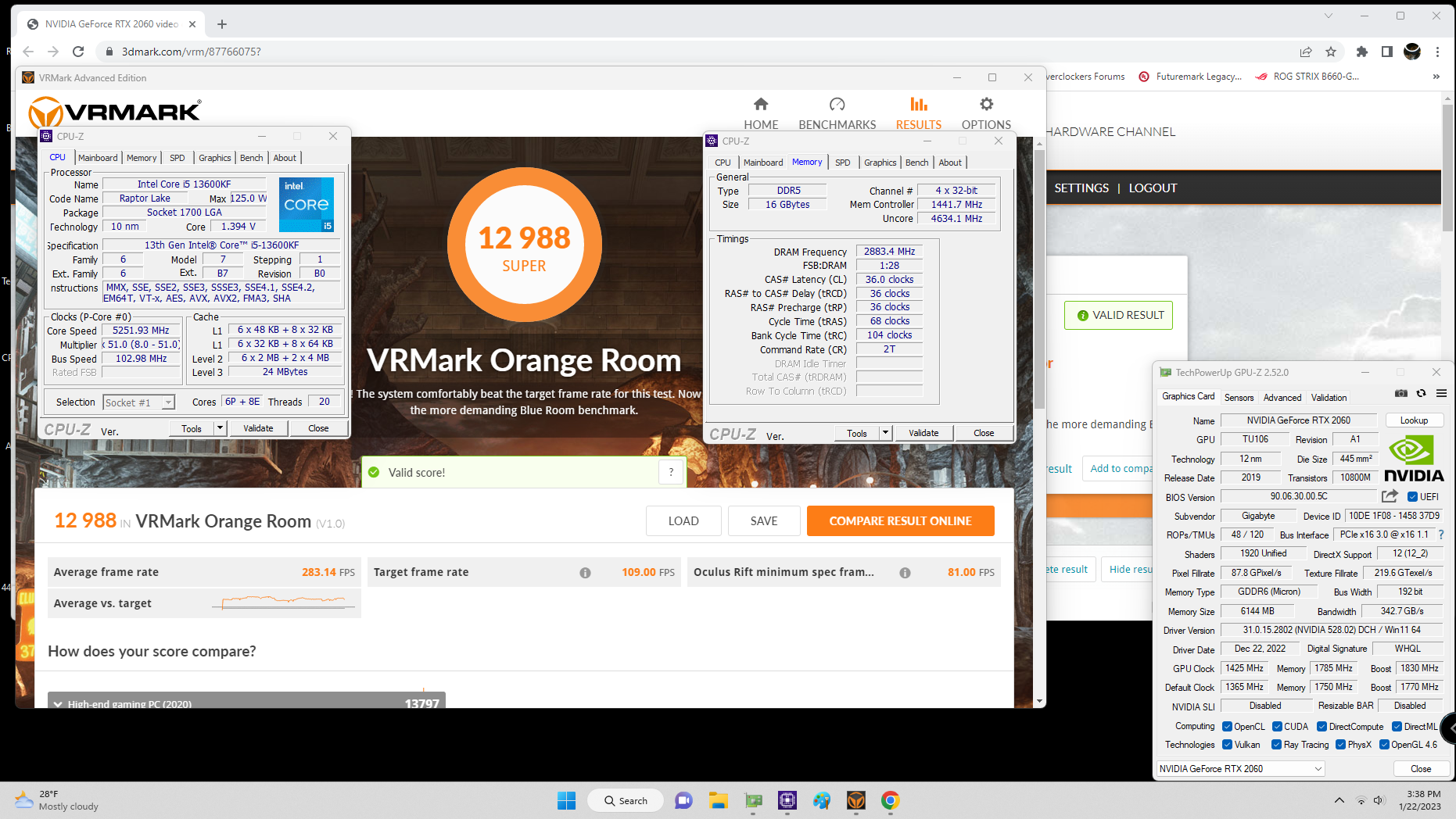Click Lookup button in GPU-Z
Image resolution: width=1456 pixels, height=819 pixels.
click(1414, 420)
